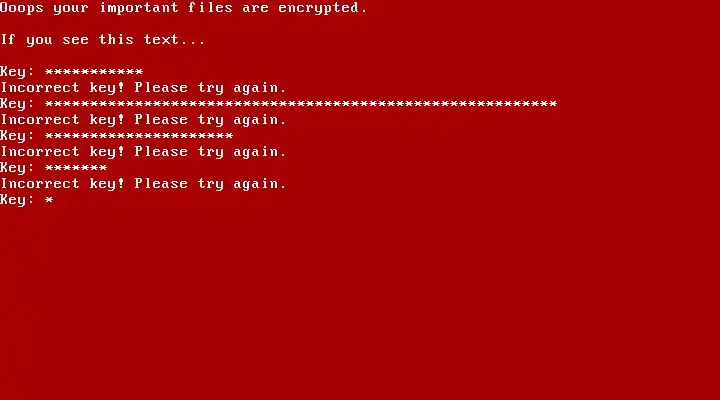720x400 pixels.
Task: Select the "If you see this text..." line
Action: [x=102, y=39]
